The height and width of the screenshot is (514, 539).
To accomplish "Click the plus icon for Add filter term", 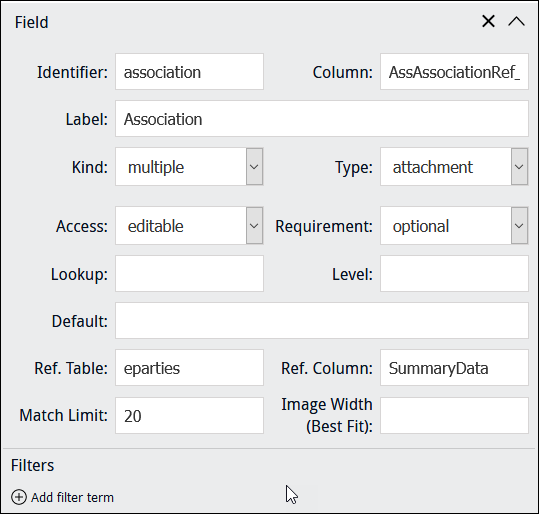I will (19, 497).
